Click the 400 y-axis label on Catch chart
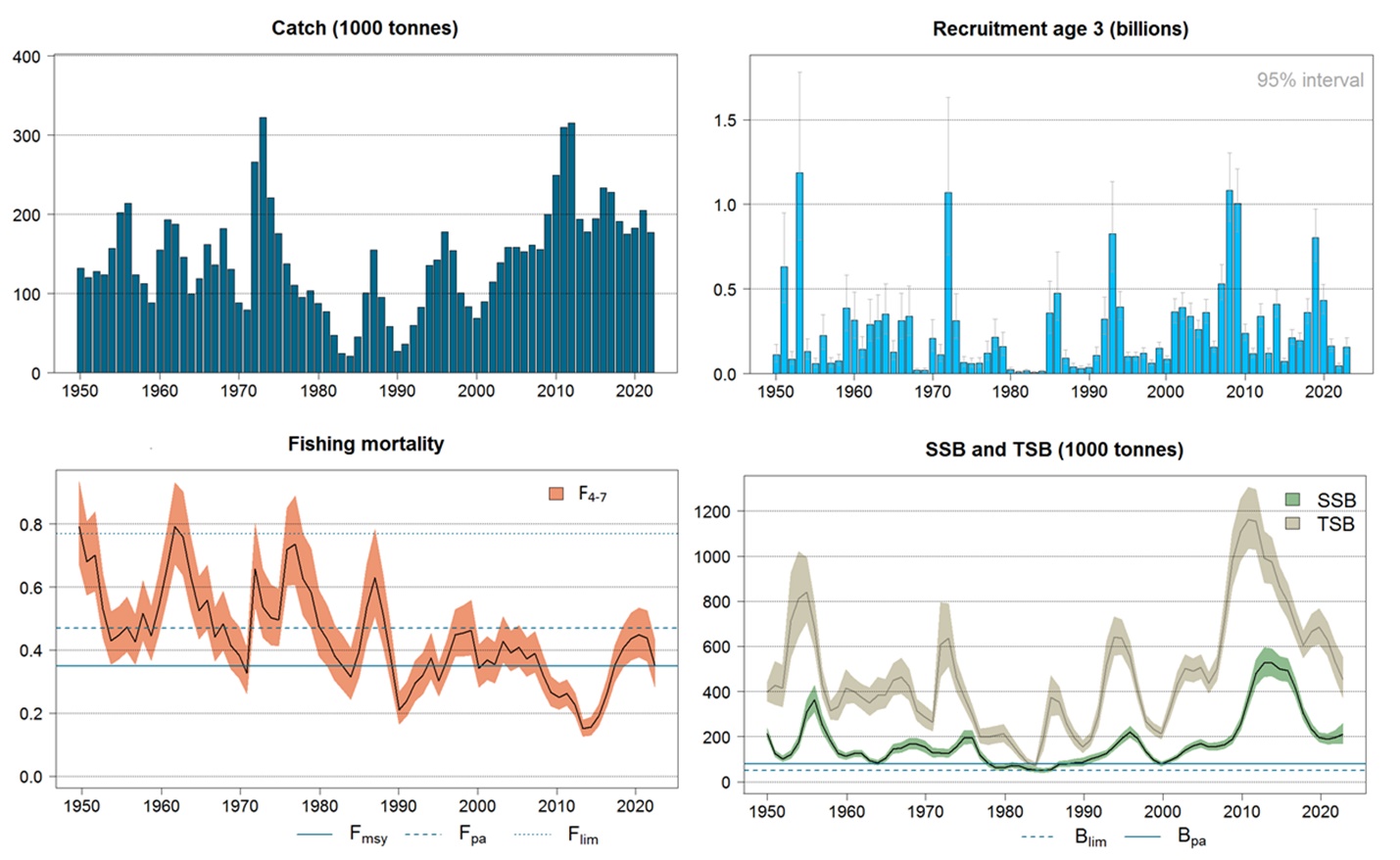Image resolution: width=1400 pixels, height=860 pixels. coord(26,57)
